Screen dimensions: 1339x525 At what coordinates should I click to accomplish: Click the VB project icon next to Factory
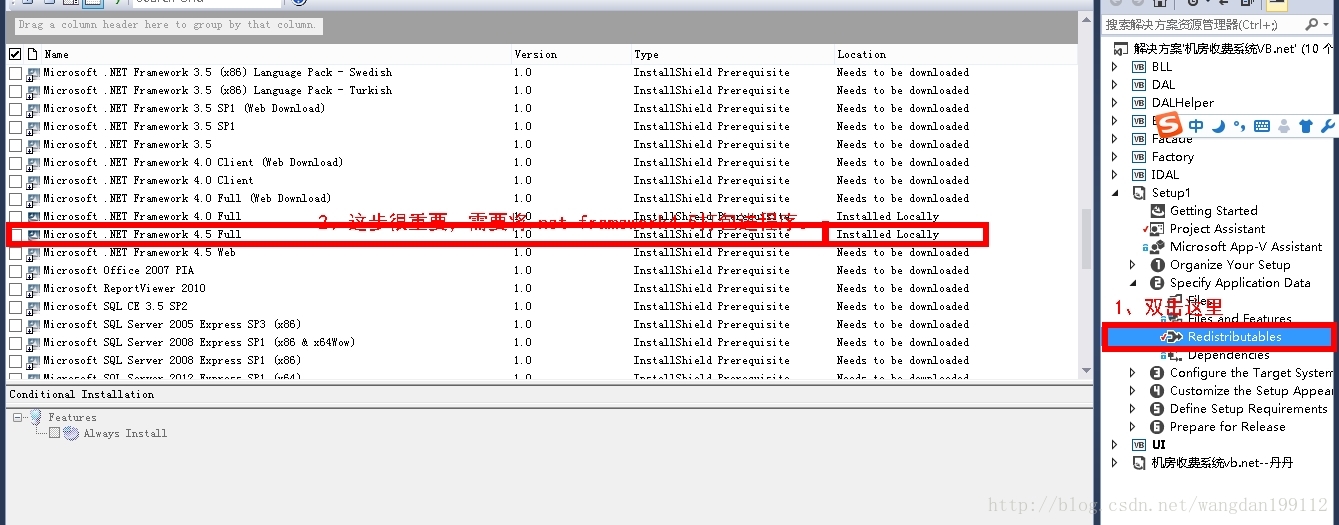1138,157
